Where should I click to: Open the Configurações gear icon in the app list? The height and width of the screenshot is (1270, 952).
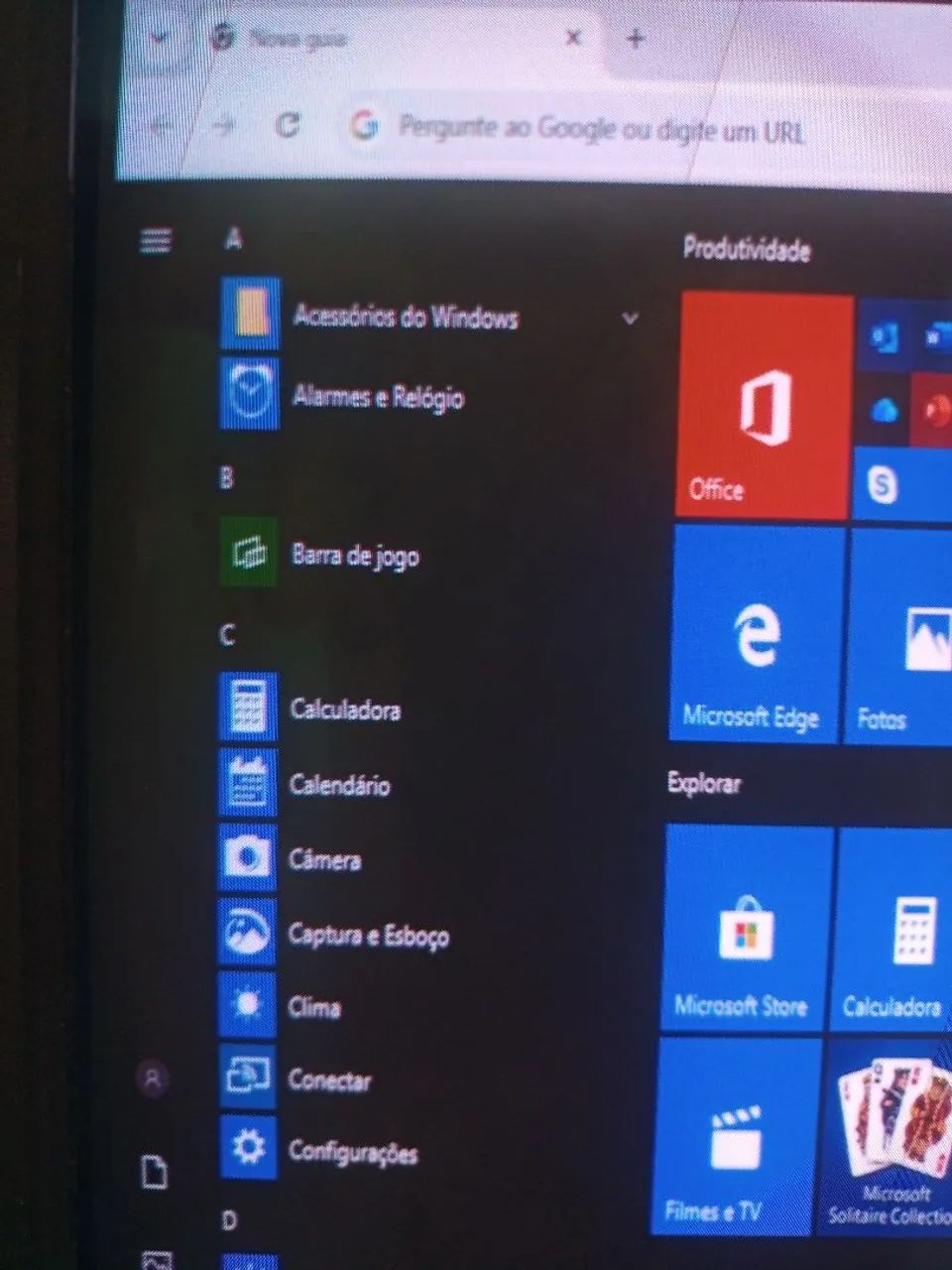[248, 1147]
